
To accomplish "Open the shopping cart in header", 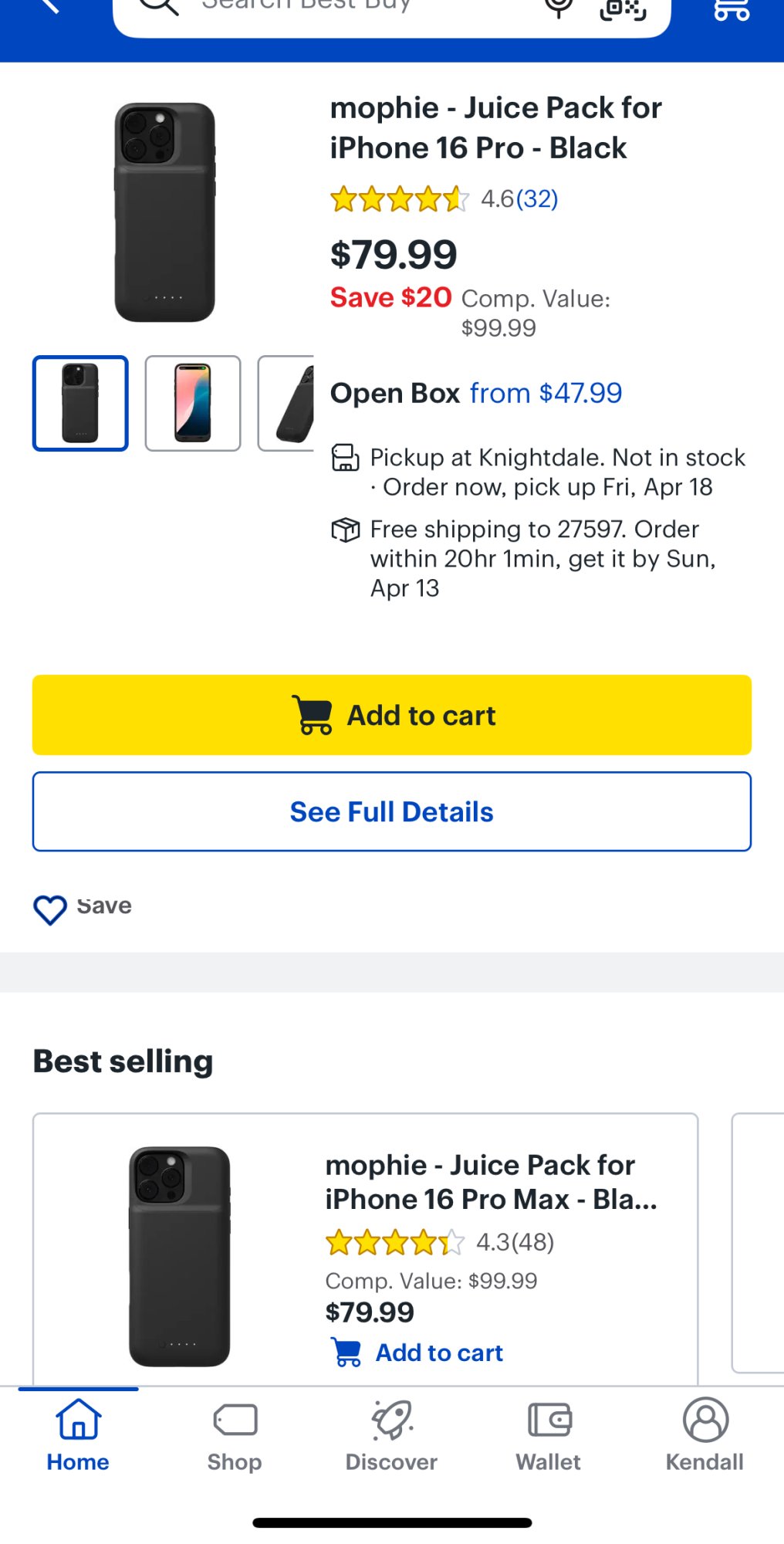I will 731,8.
